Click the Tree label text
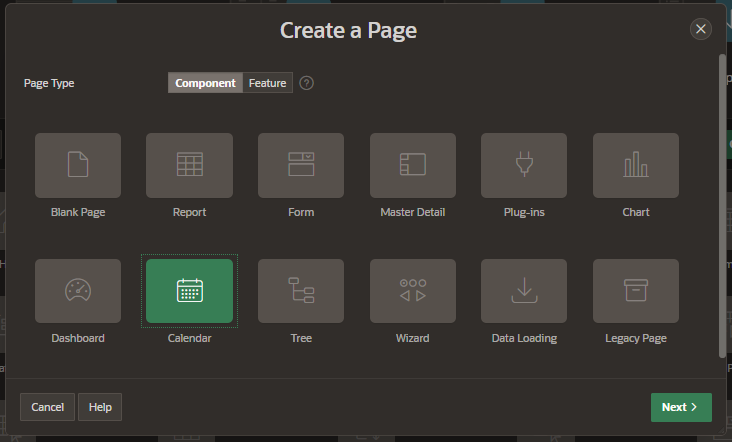The width and height of the screenshot is (732, 442). [301, 338]
